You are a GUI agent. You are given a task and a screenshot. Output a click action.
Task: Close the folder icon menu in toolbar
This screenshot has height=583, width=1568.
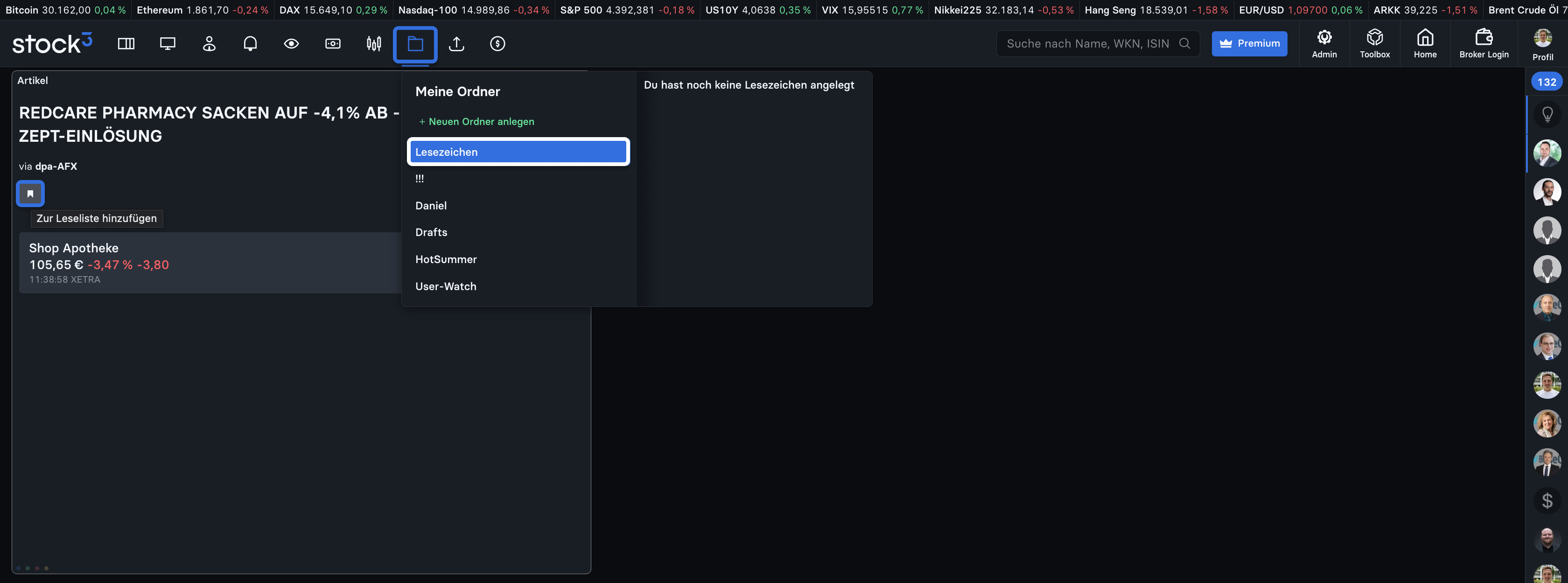tap(415, 44)
